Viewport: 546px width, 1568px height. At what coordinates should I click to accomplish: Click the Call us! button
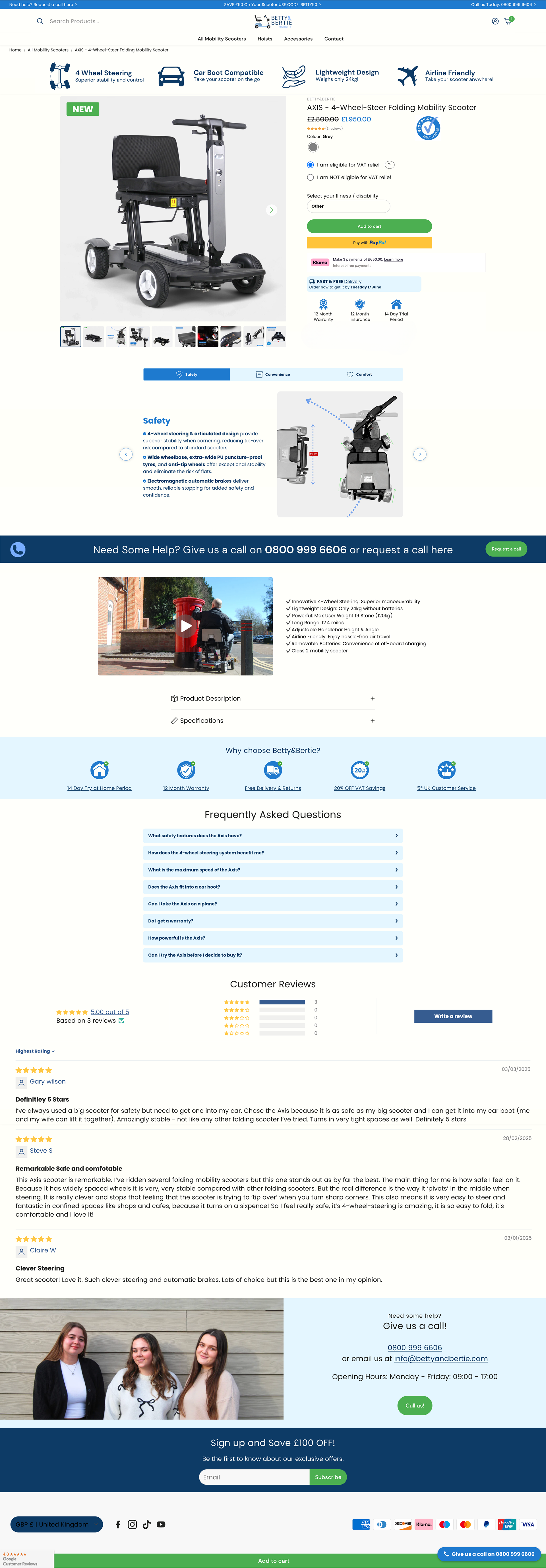pos(415,1406)
